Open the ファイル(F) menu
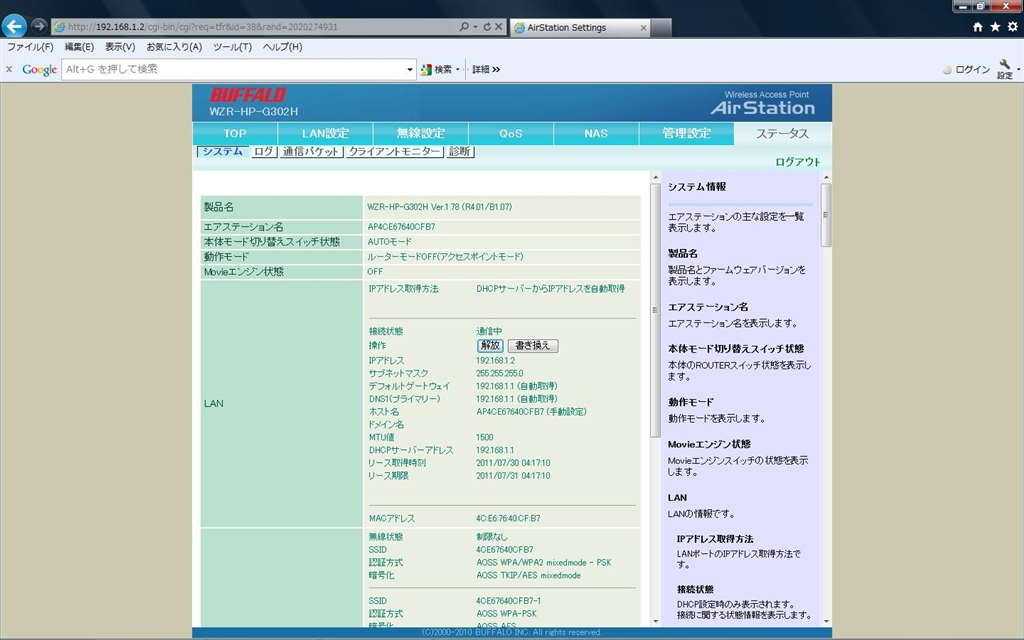 coord(30,47)
